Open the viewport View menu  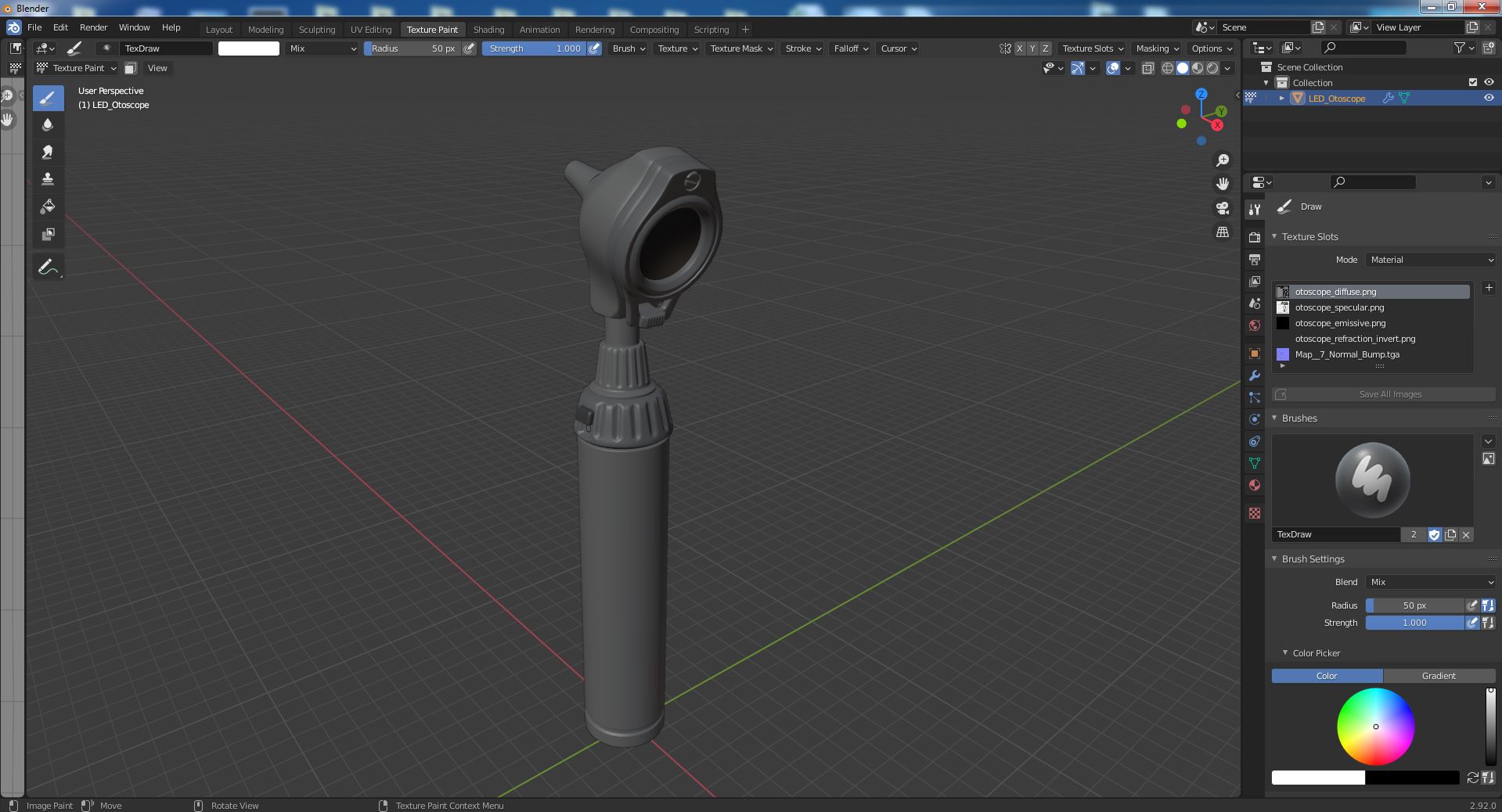click(157, 68)
